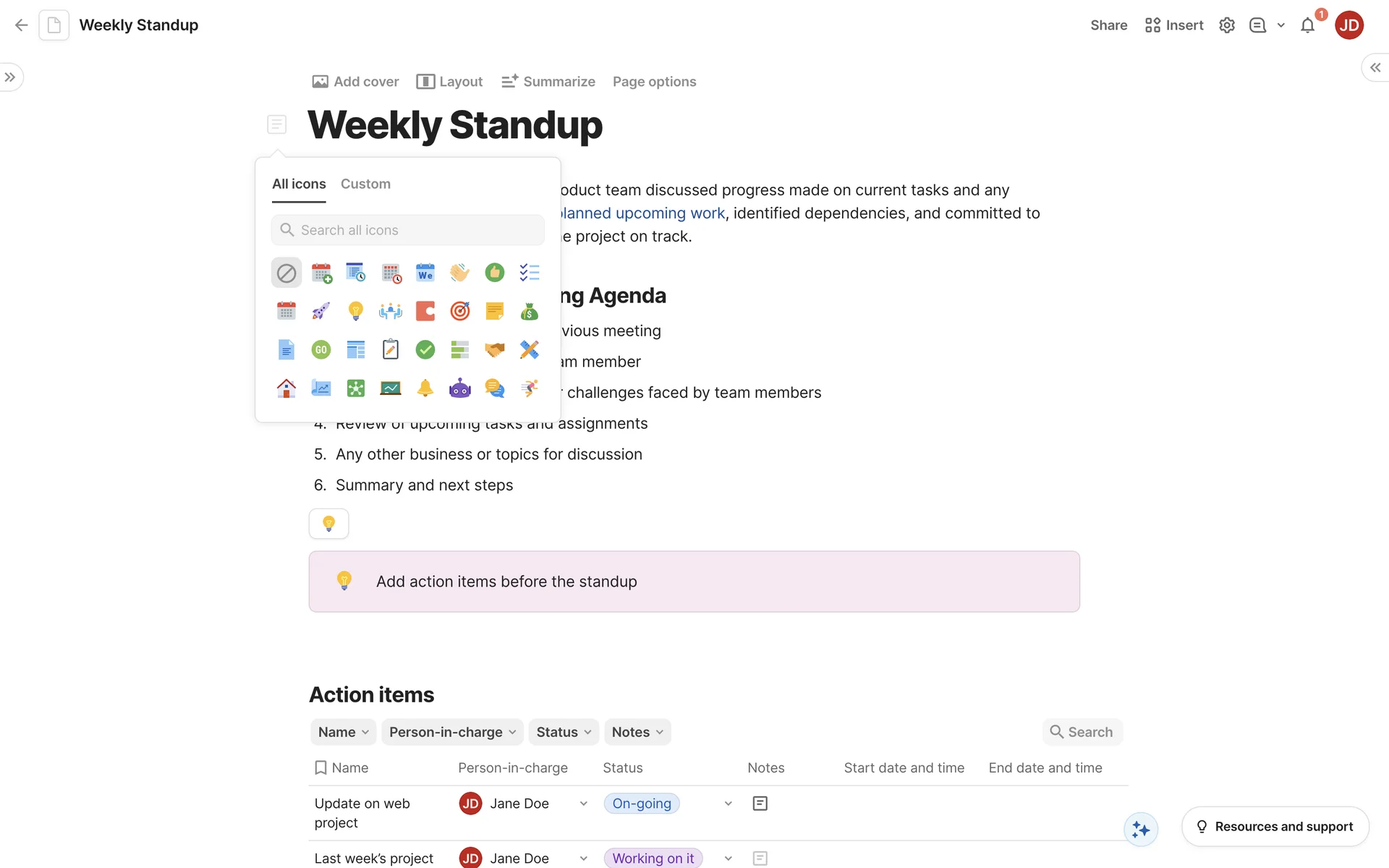This screenshot has width=1389, height=868.
Task: Select the green checkmark icon
Action: 425,350
